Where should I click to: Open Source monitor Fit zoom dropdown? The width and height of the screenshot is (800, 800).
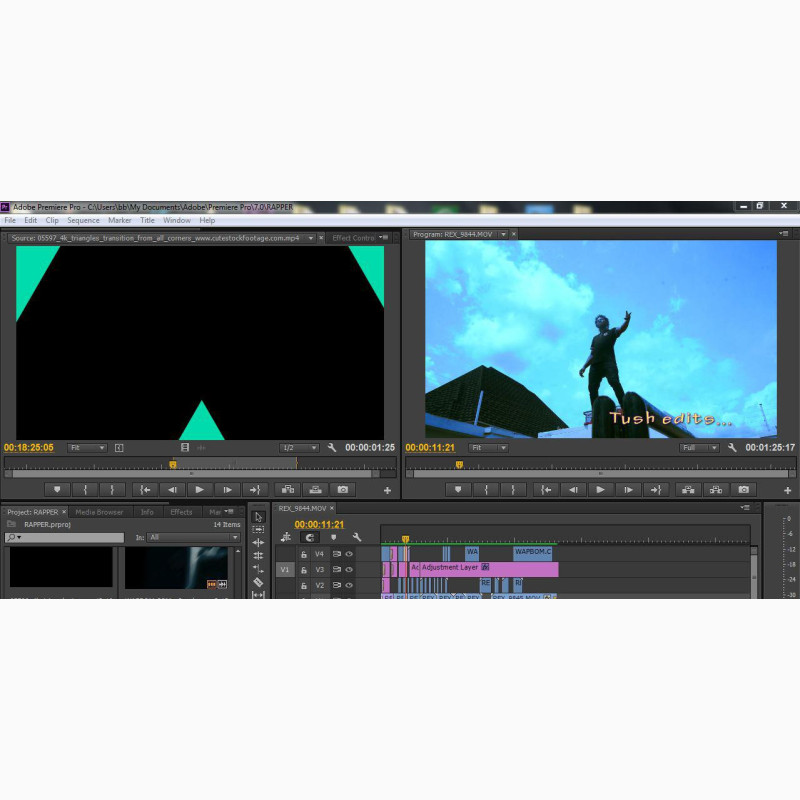(x=87, y=448)
